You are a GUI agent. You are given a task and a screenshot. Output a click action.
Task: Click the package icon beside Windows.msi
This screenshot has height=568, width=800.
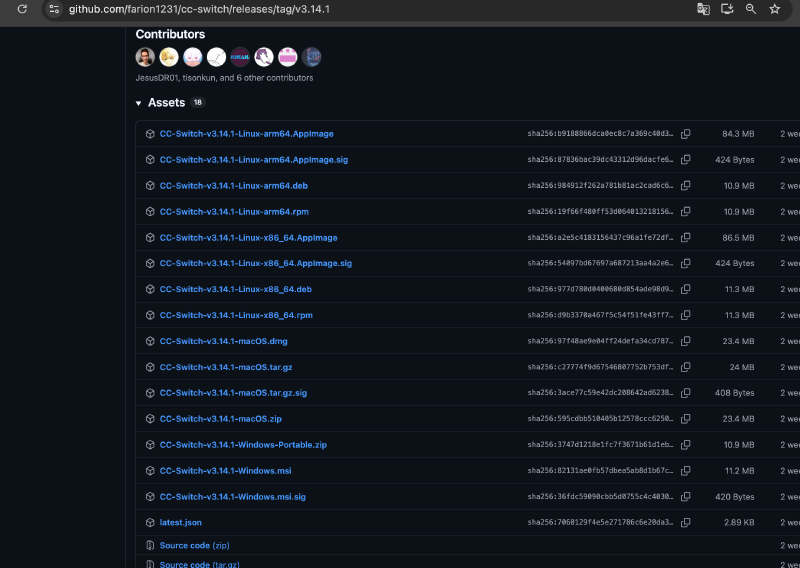150,471
